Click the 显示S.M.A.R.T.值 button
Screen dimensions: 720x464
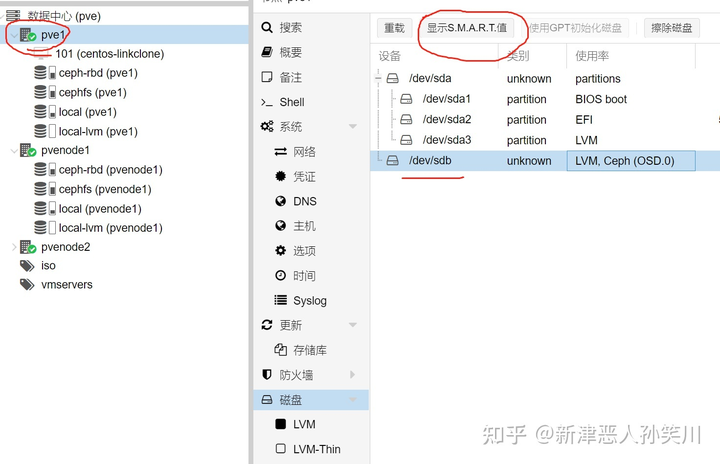point(467,28)
